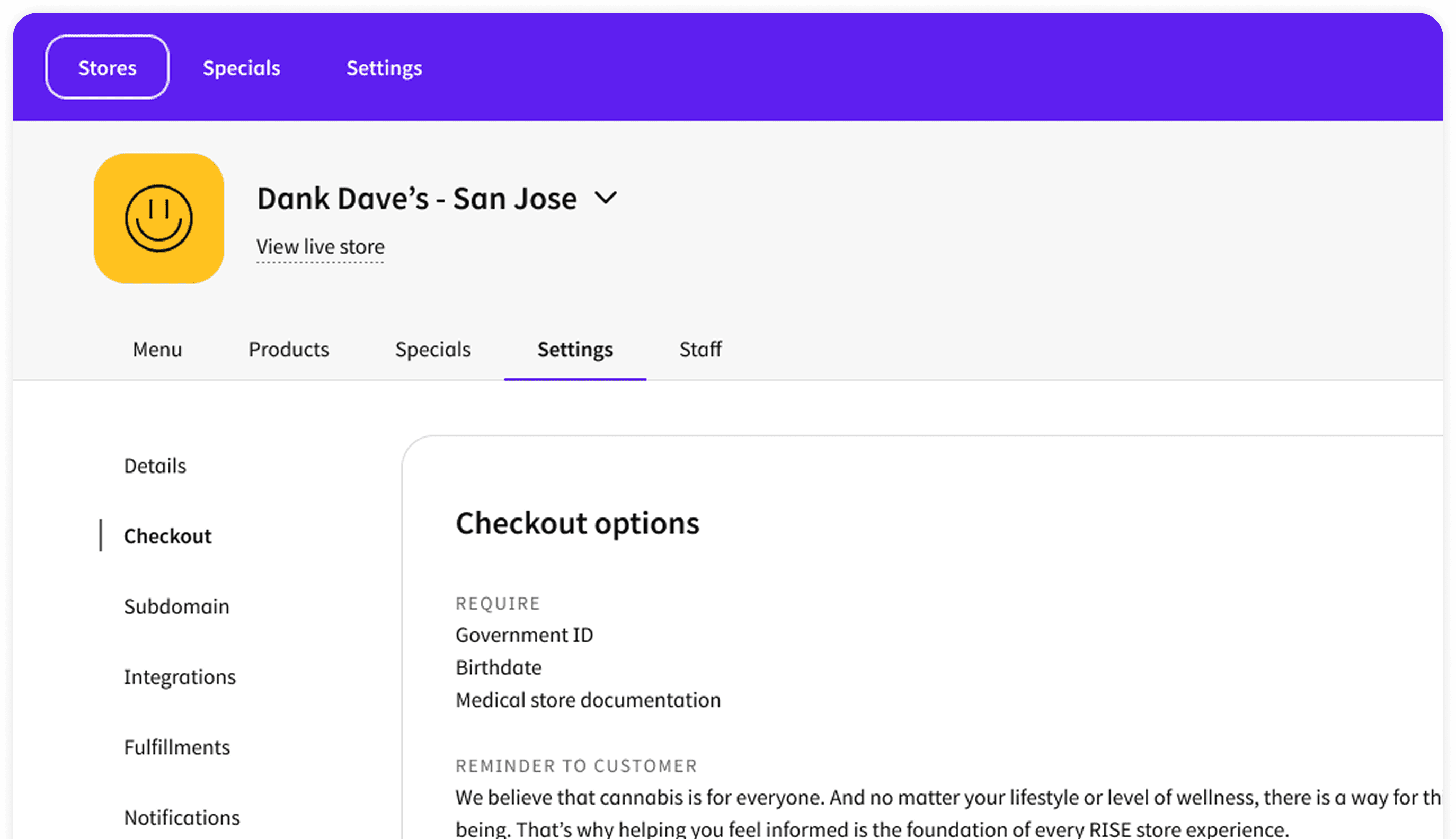Click the Dank Dave's - San Jose title
The height and width of the screenshot is (839, 1456).
coord(417,198)
